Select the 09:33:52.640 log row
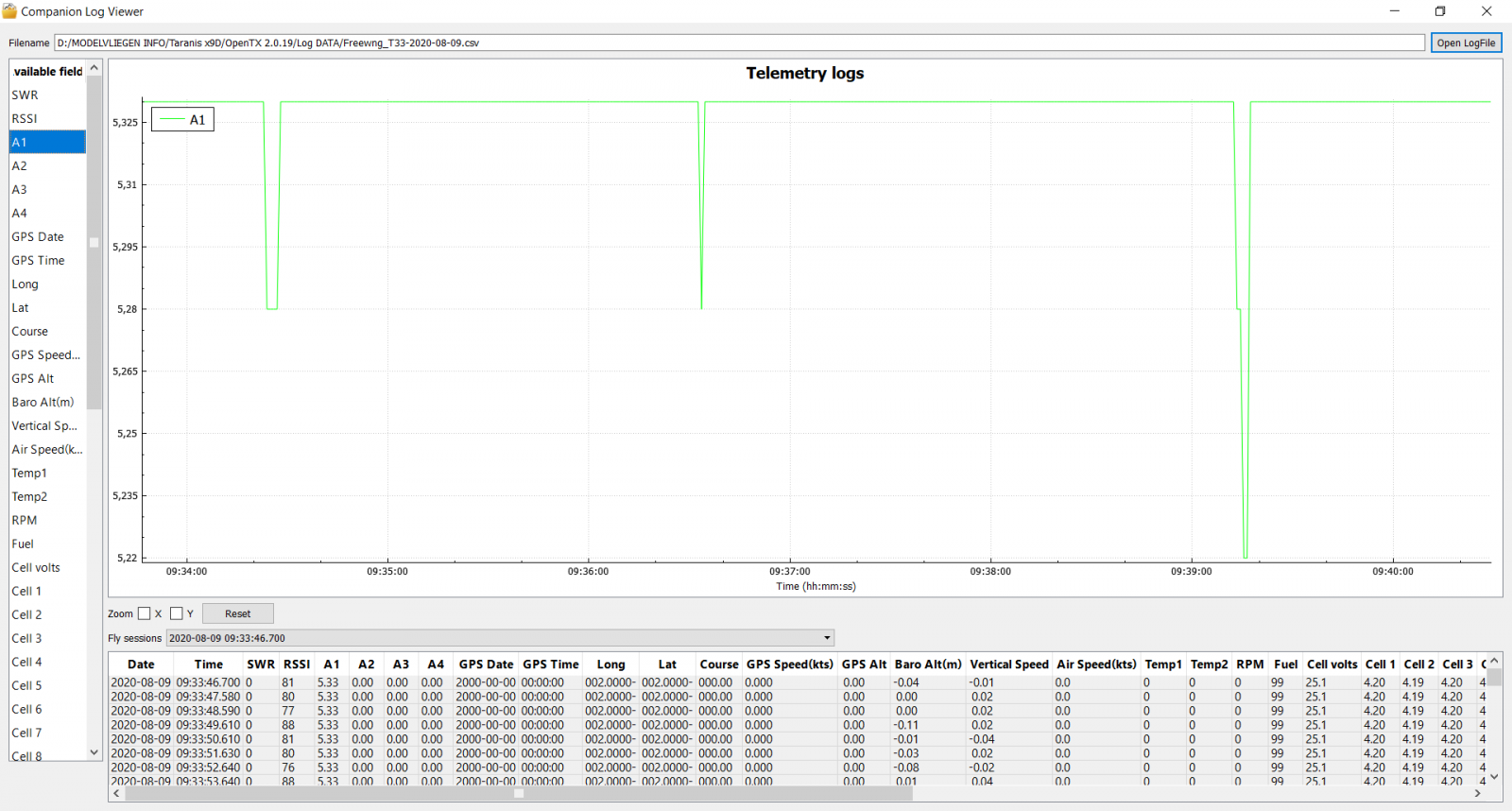The image size is (1512, 811). pos(799,768)
